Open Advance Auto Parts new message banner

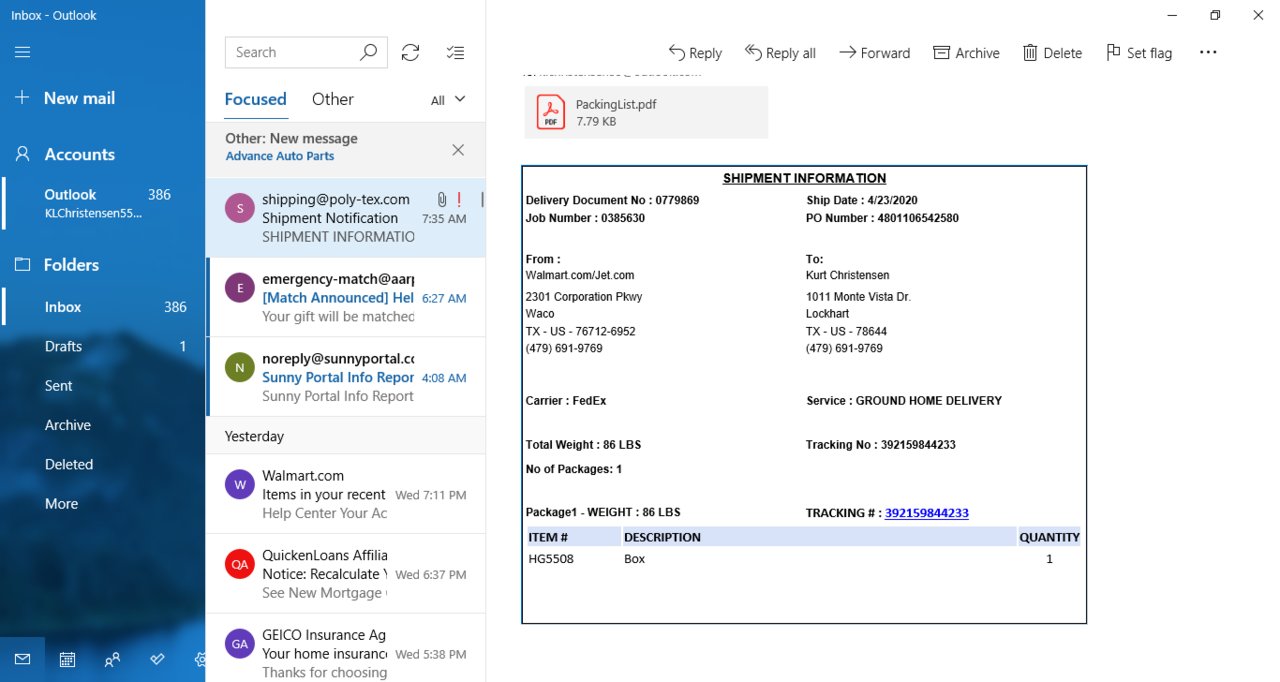(280, 156)
